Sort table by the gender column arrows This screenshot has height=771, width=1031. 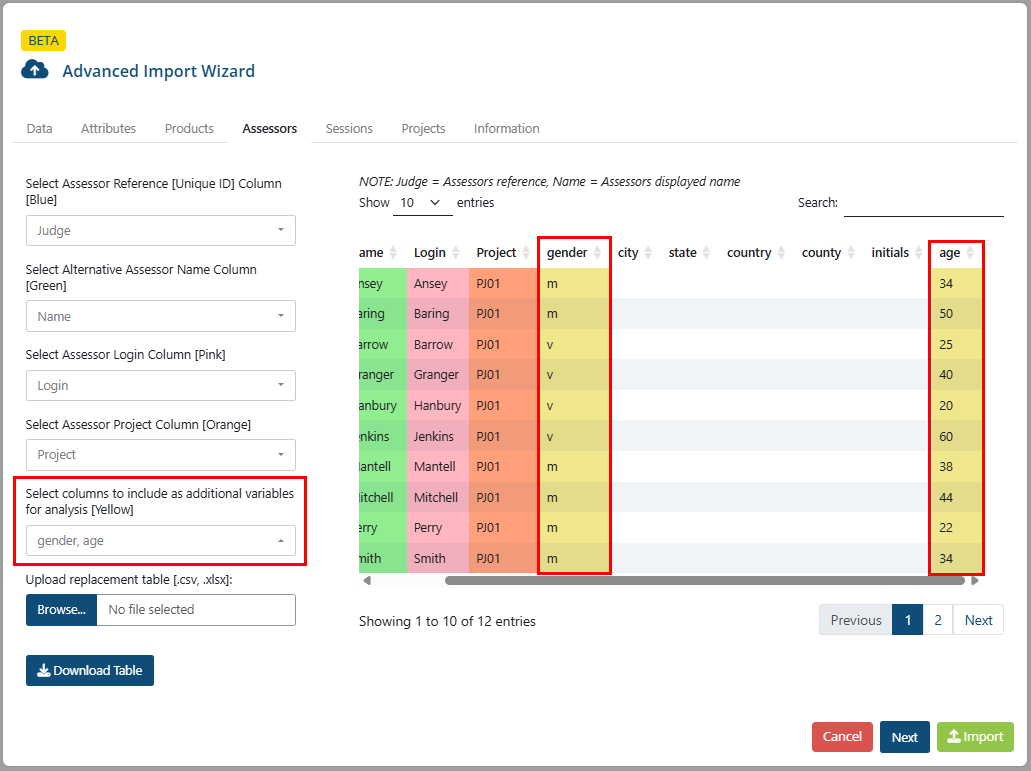coord(597,252)
